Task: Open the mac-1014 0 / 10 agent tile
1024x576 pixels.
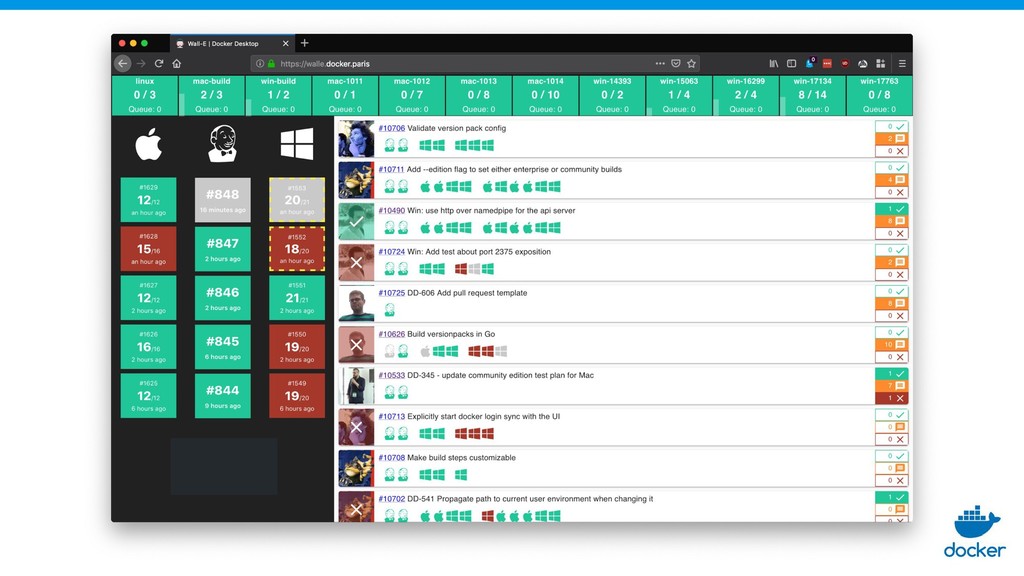Action: pos(545,95)
